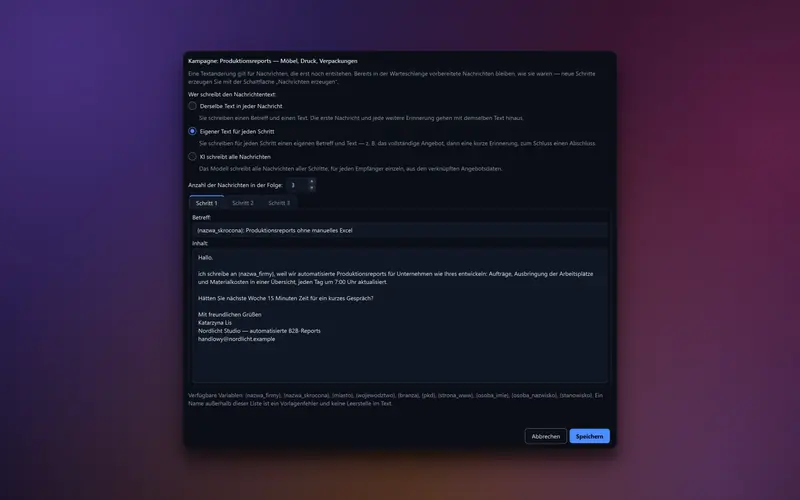
Task: Click the description under 'KI schreibt alle Nachrichten'
Action: (351, 168)
